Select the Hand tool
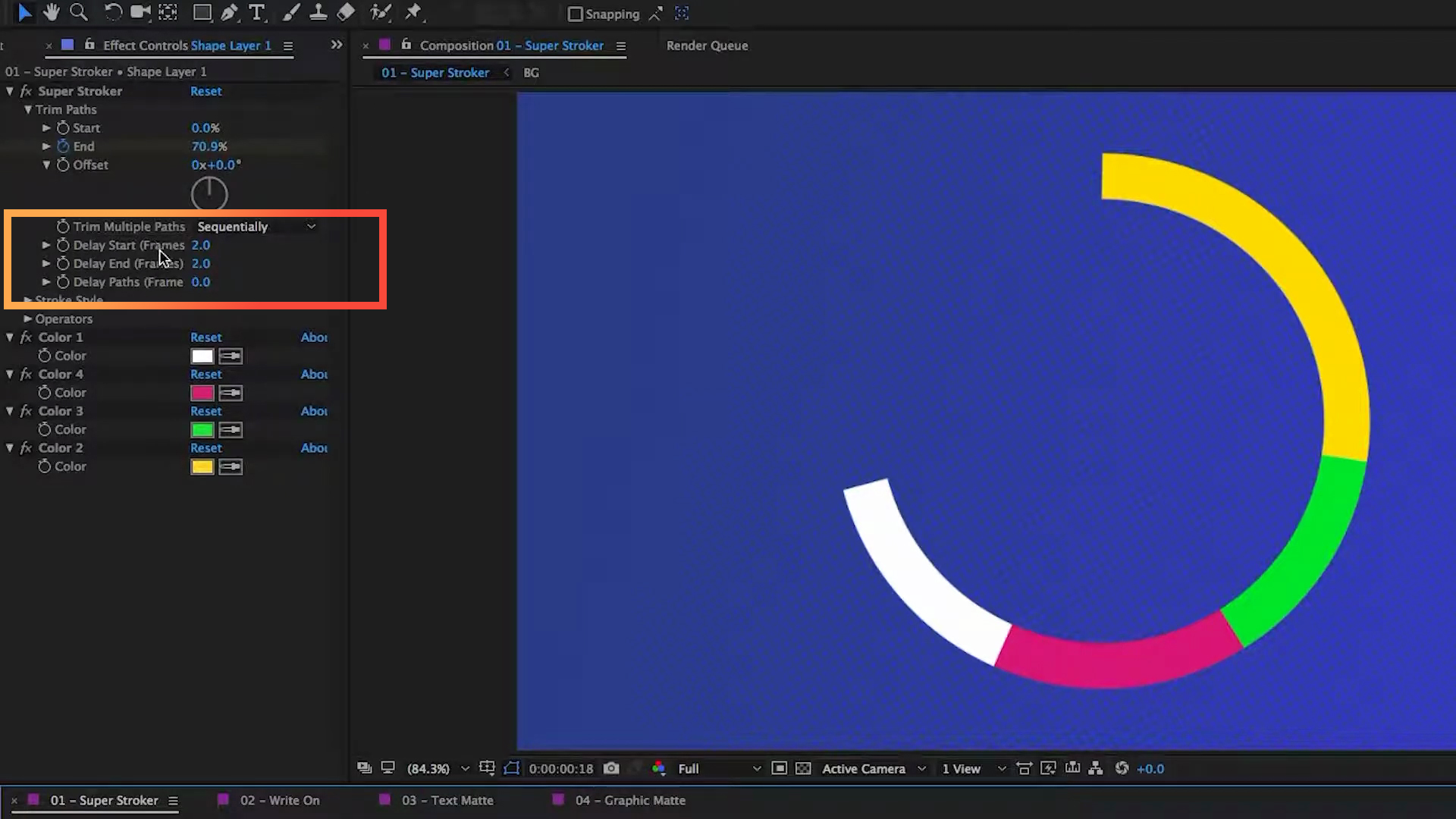The image size is (1456, 819). 52,12
